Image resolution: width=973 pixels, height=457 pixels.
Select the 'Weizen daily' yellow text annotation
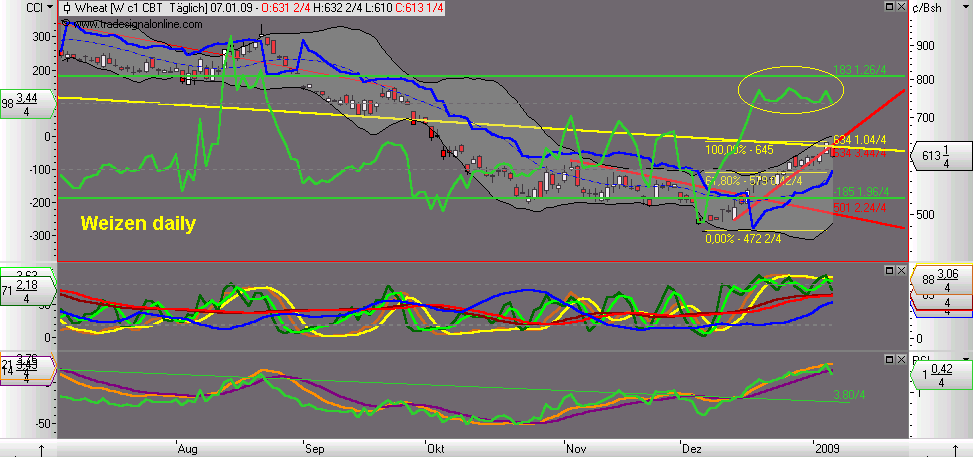click(138, 223)
